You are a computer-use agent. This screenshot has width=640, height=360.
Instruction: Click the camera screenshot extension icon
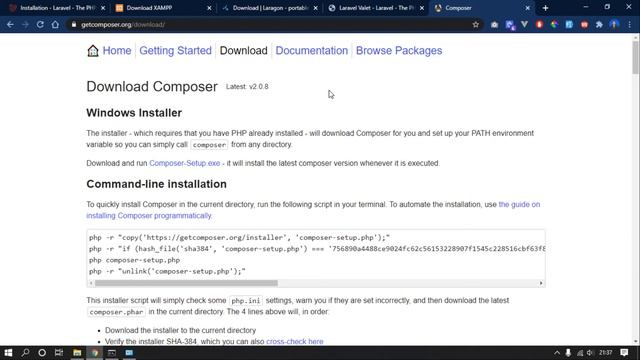click(x=494, y=24)
